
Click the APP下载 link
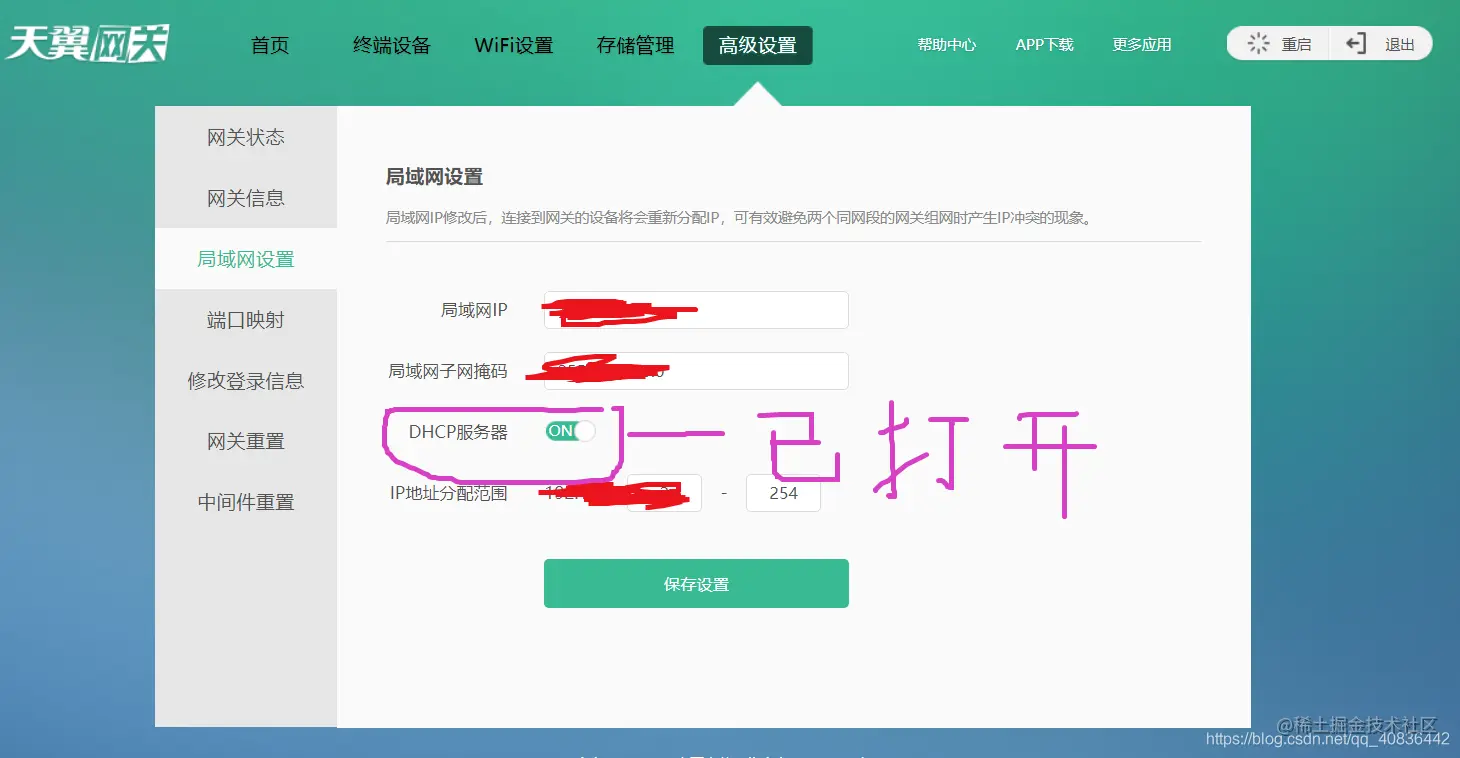[x=1045, y=45]
